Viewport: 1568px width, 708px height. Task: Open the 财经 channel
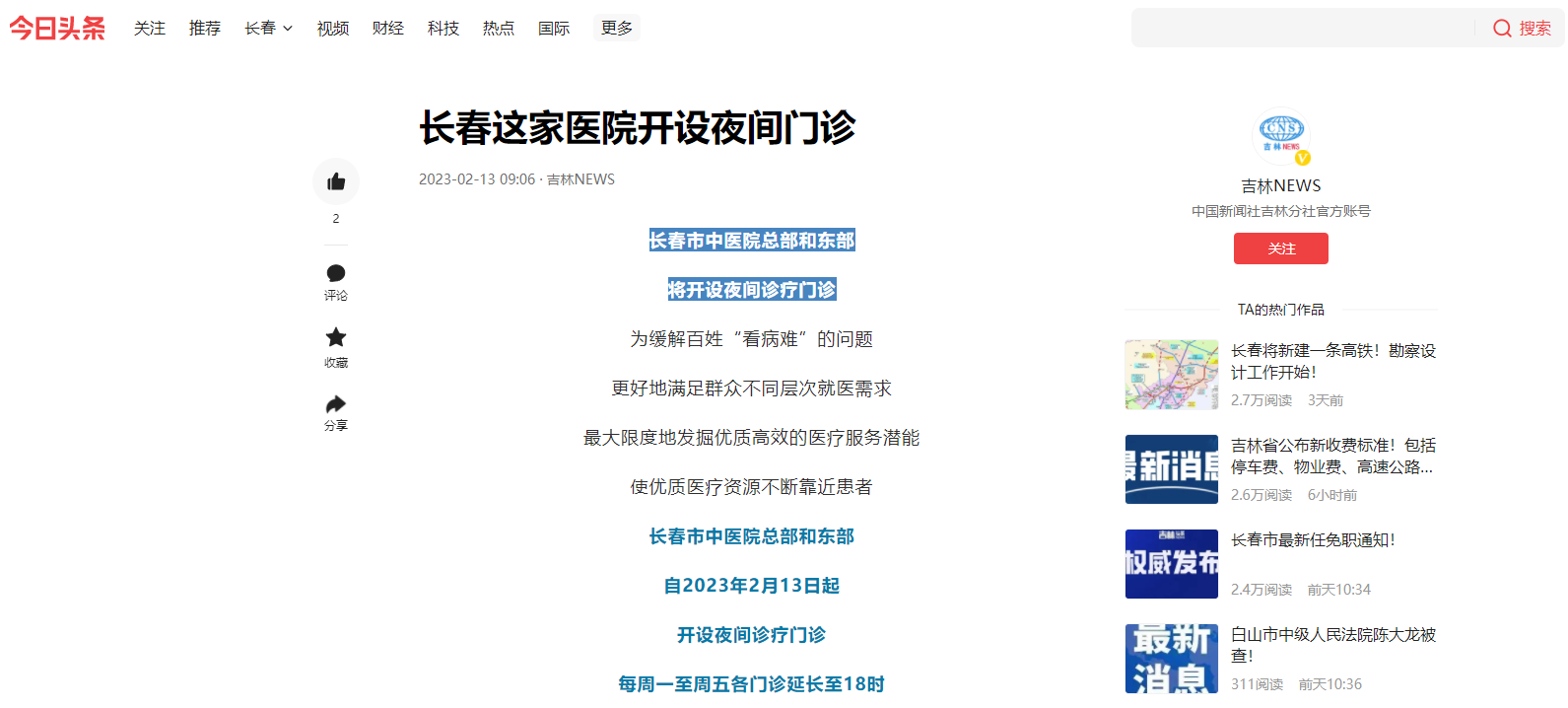[x=388, y=29]
